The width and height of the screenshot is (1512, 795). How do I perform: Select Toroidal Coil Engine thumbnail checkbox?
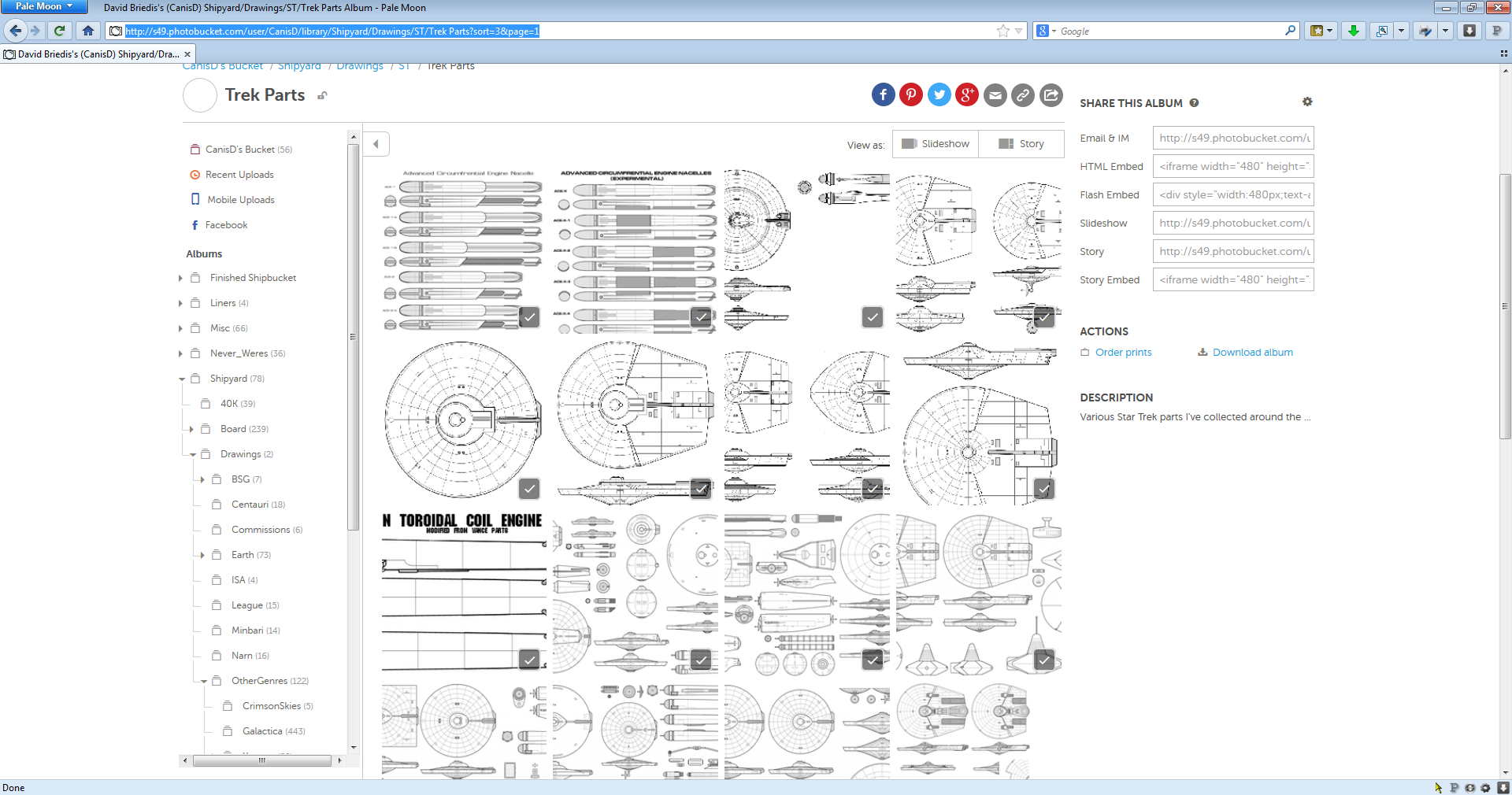(530, 660)
